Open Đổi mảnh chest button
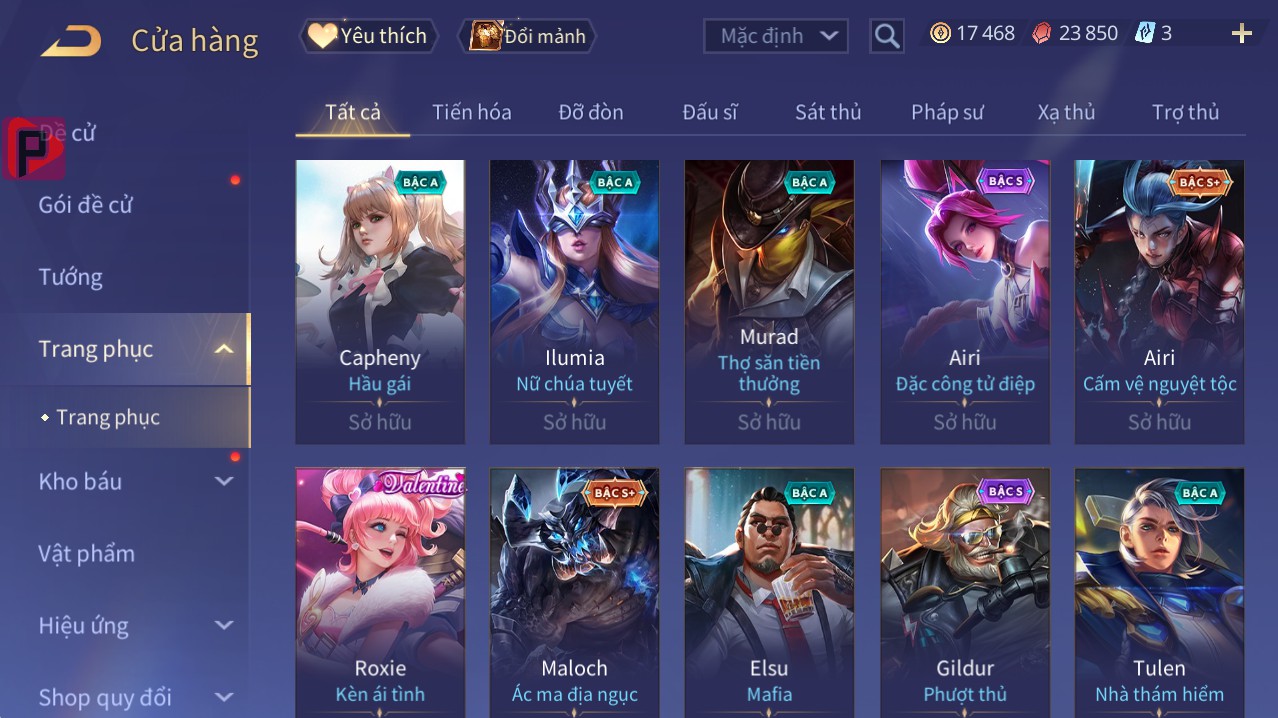 point(527,36)
